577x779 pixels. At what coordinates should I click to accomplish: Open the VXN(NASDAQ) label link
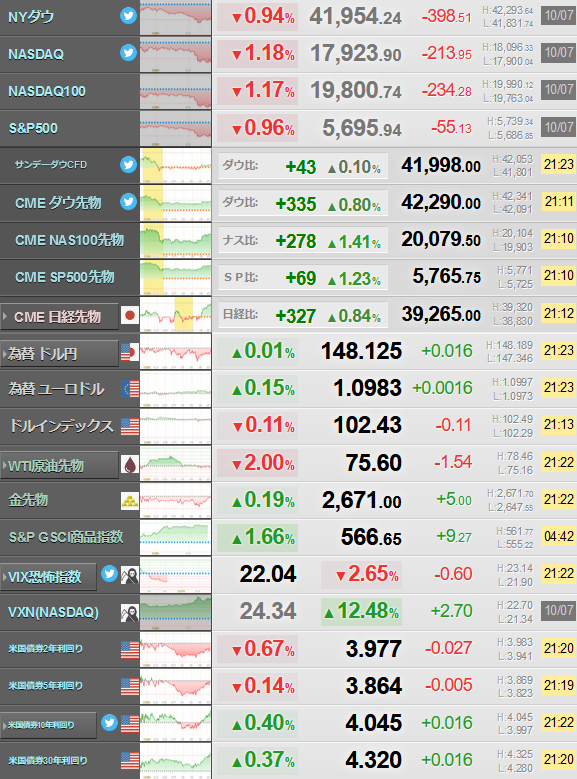[x=53, y=613]
